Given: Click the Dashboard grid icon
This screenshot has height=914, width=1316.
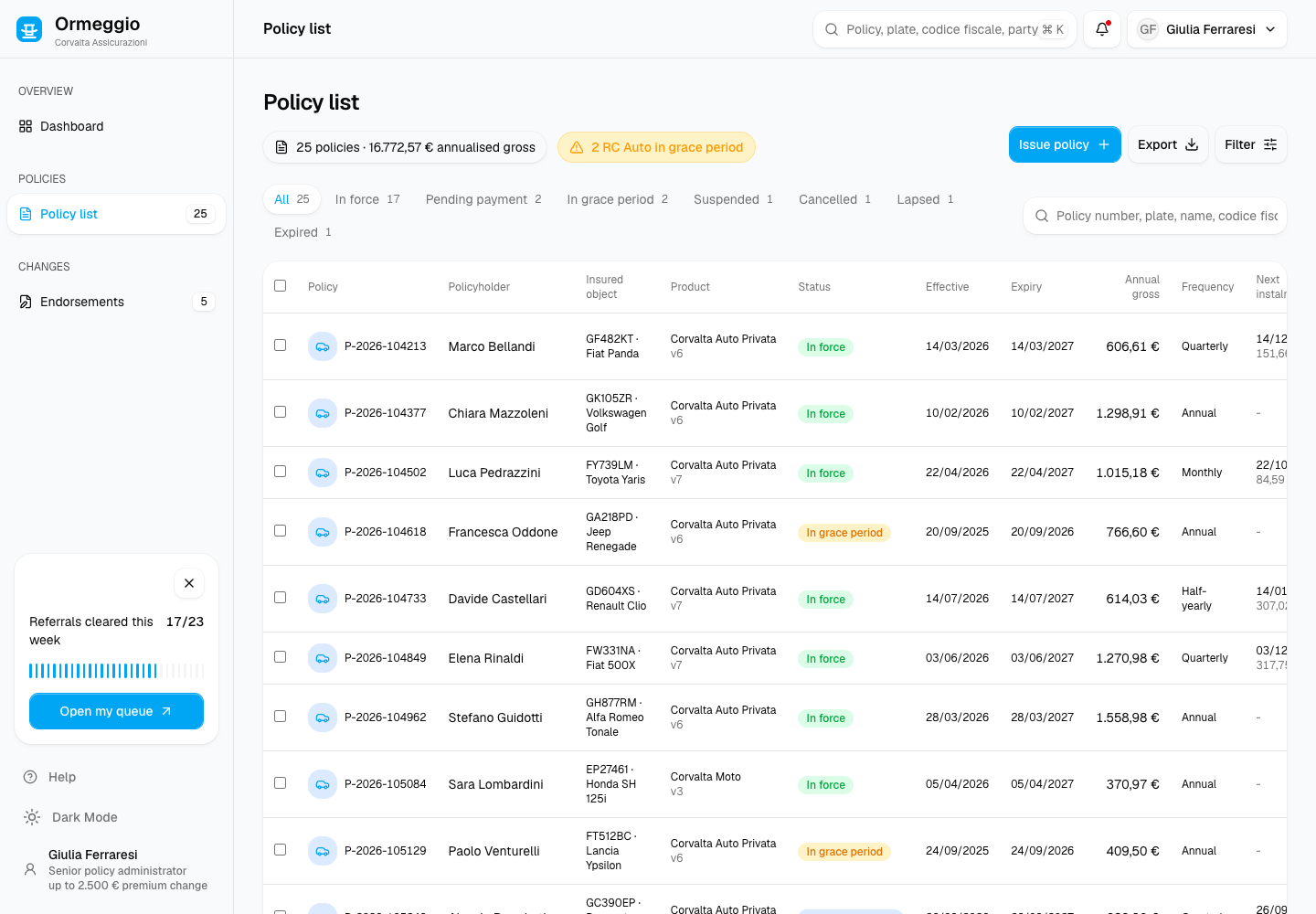Looking at the screenshot, I should [x=26, y=126].
